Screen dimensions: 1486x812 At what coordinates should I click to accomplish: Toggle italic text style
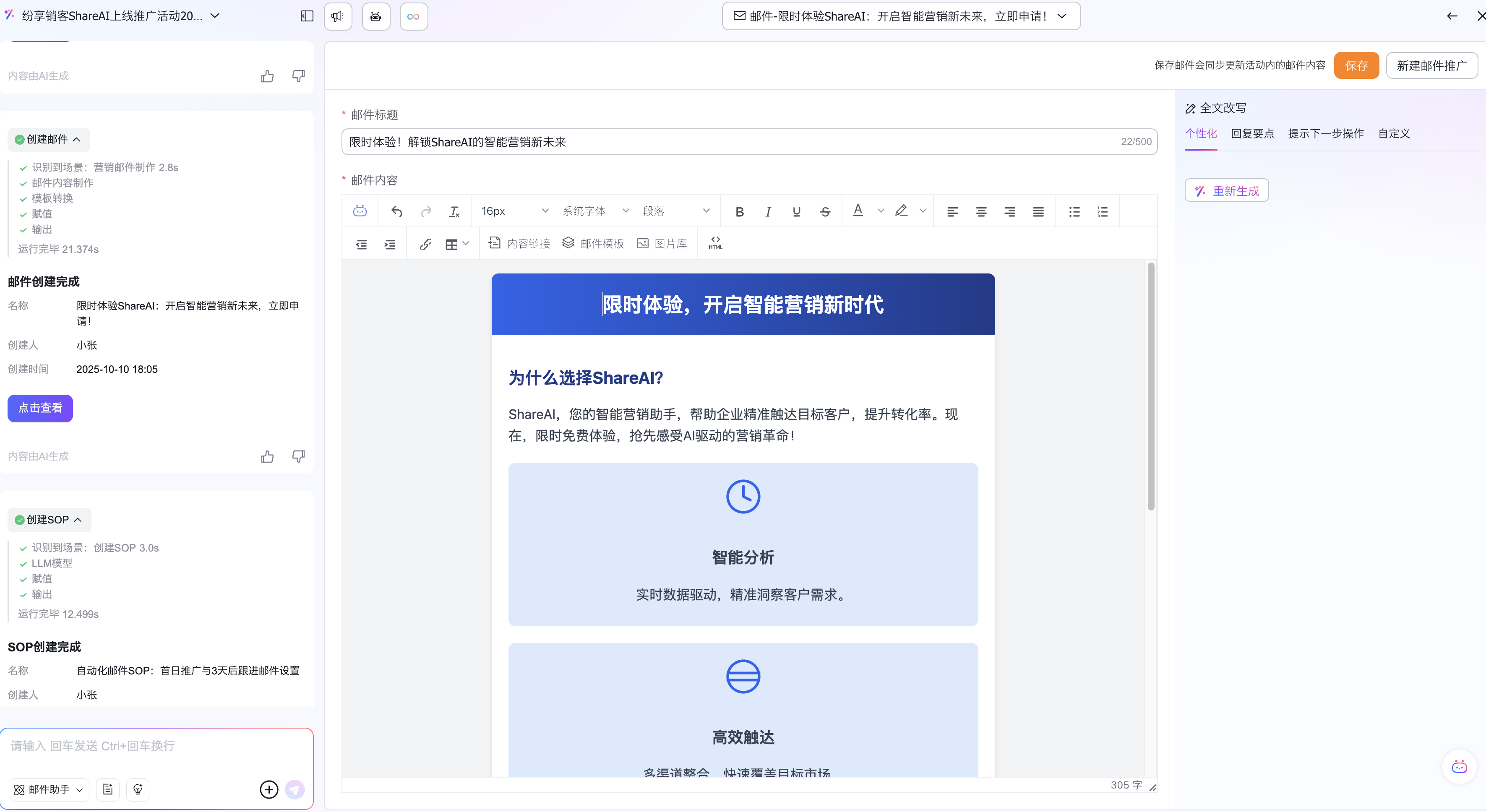[x=768, y=212]
